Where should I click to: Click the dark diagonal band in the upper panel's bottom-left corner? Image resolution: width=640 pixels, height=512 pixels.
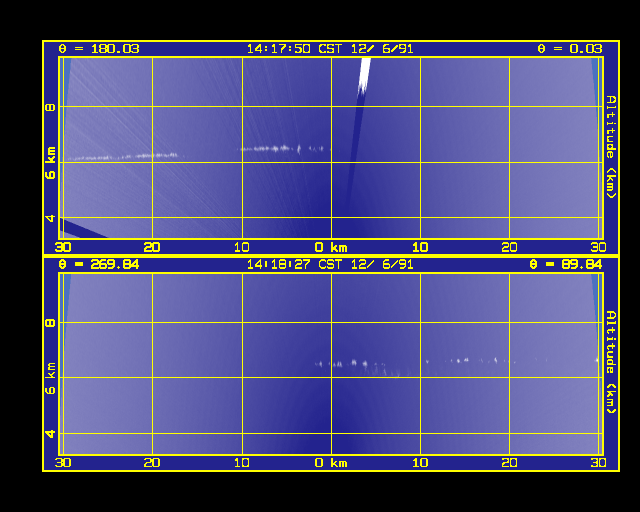point(82,229)
